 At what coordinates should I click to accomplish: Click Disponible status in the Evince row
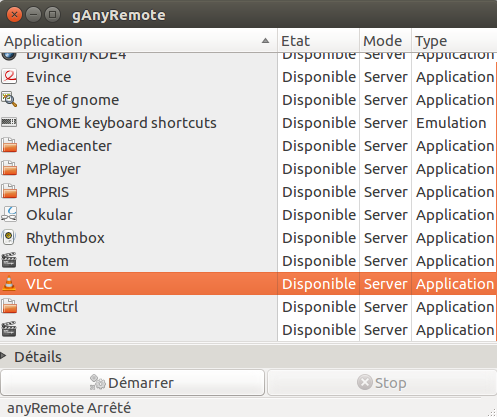click(x=319, y=77)
